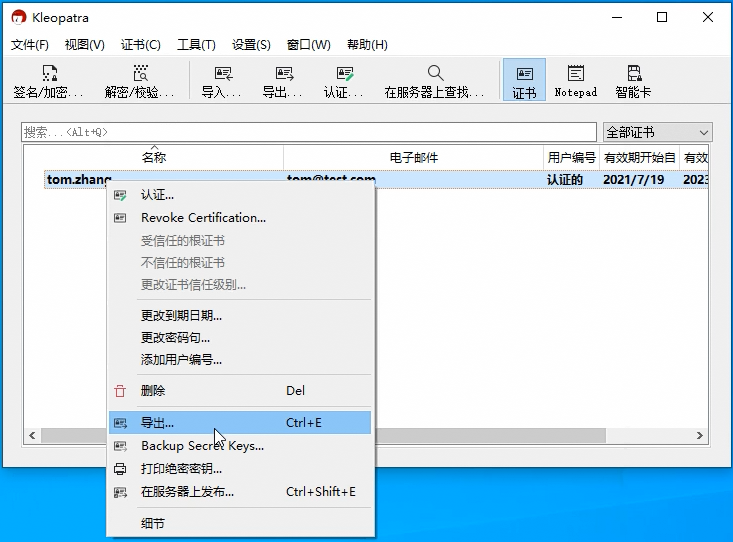Open the 智能卡 smartcard view
This screenshot has width=733, height=542.
pos(633,81)
